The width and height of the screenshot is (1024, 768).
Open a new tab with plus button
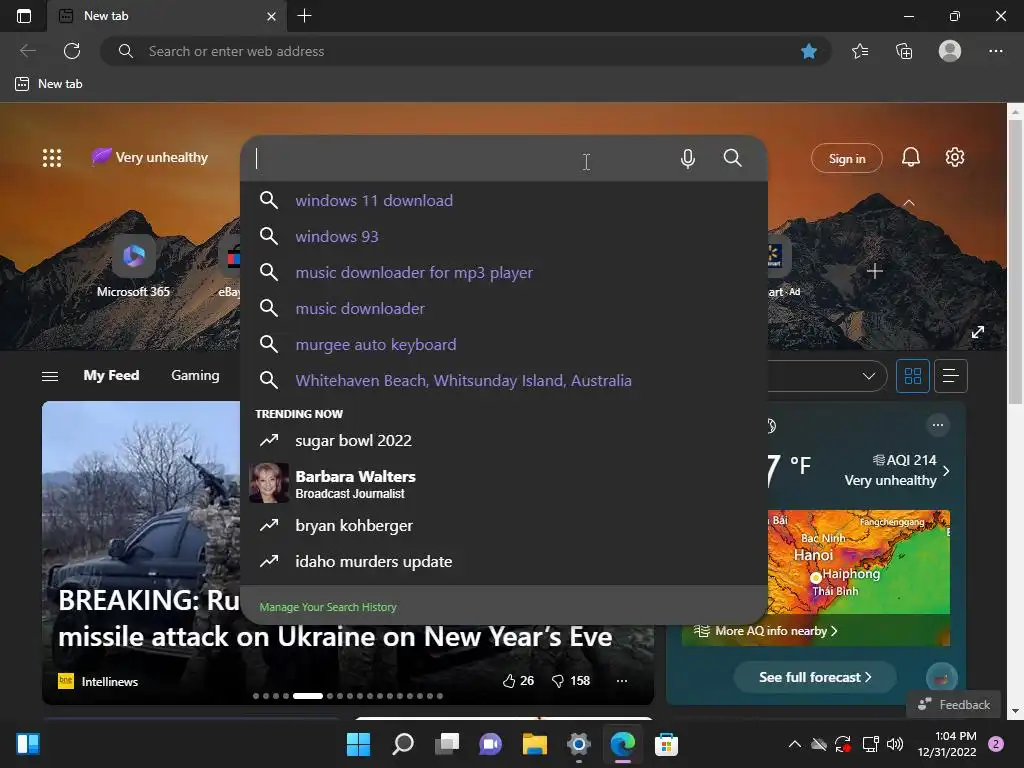(x=304, y=16)
